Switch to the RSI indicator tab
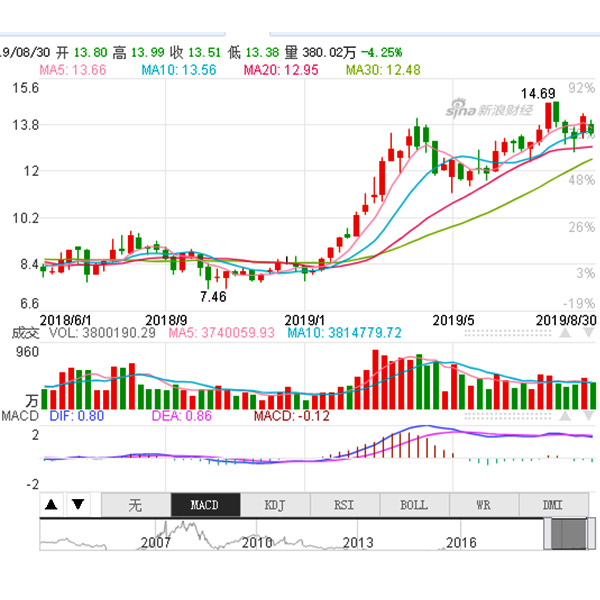 click(x=345, y=505)
